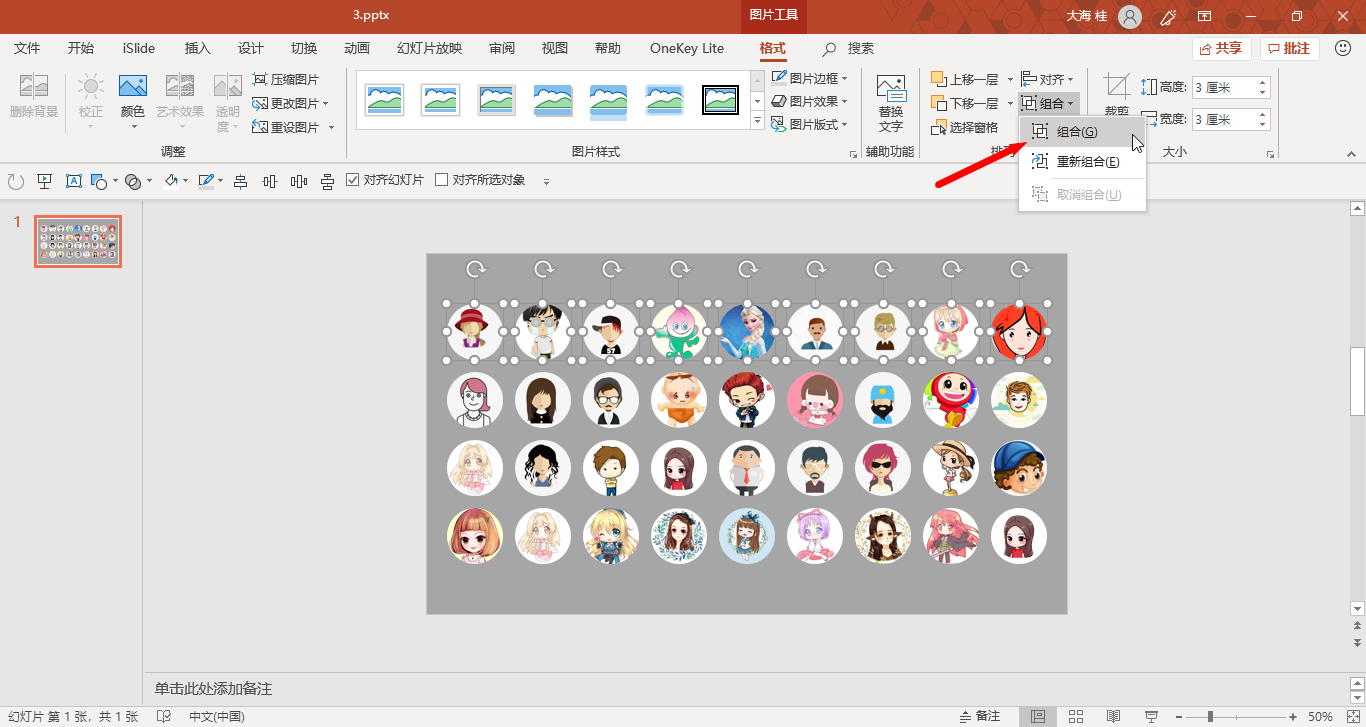
Task: Click the 共享 share button
Action: tap(1222, 48)
